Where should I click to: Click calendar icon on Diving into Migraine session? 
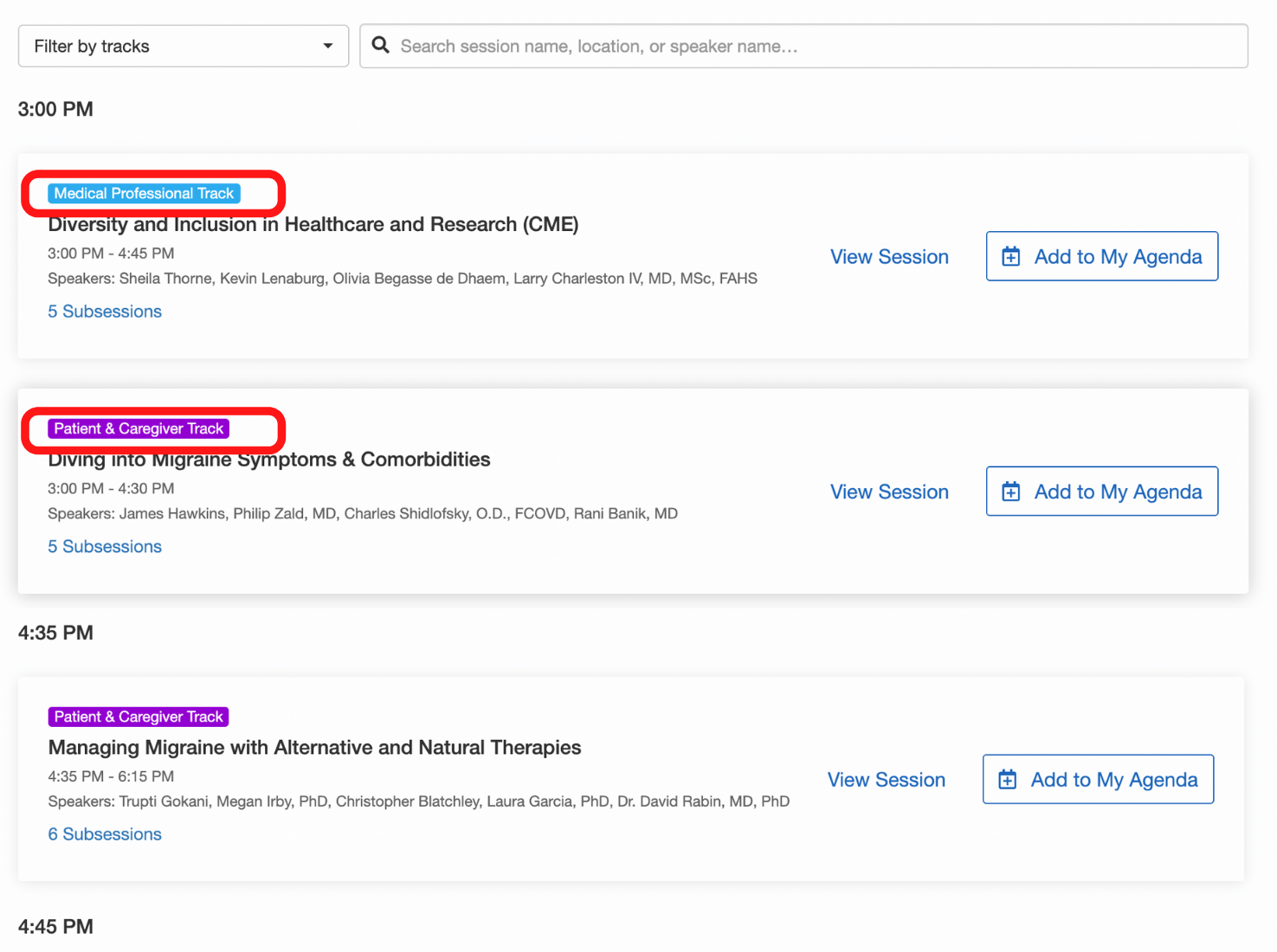click(x=1010, y=492)
